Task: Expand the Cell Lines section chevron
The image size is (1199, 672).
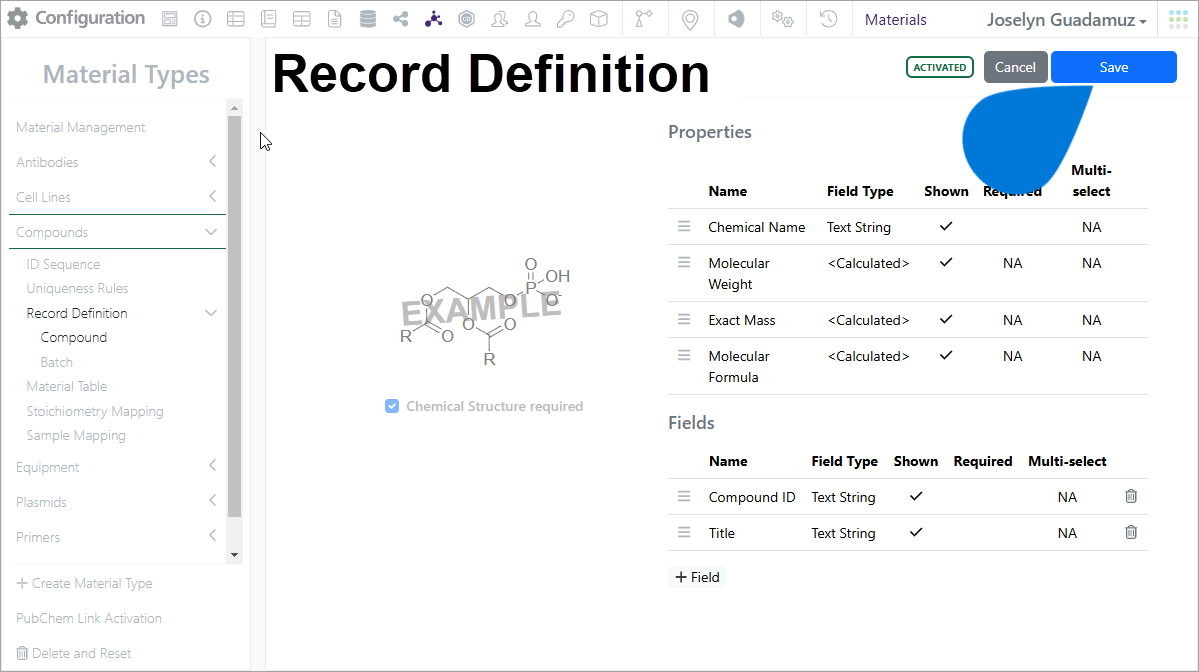Action: 213,196
